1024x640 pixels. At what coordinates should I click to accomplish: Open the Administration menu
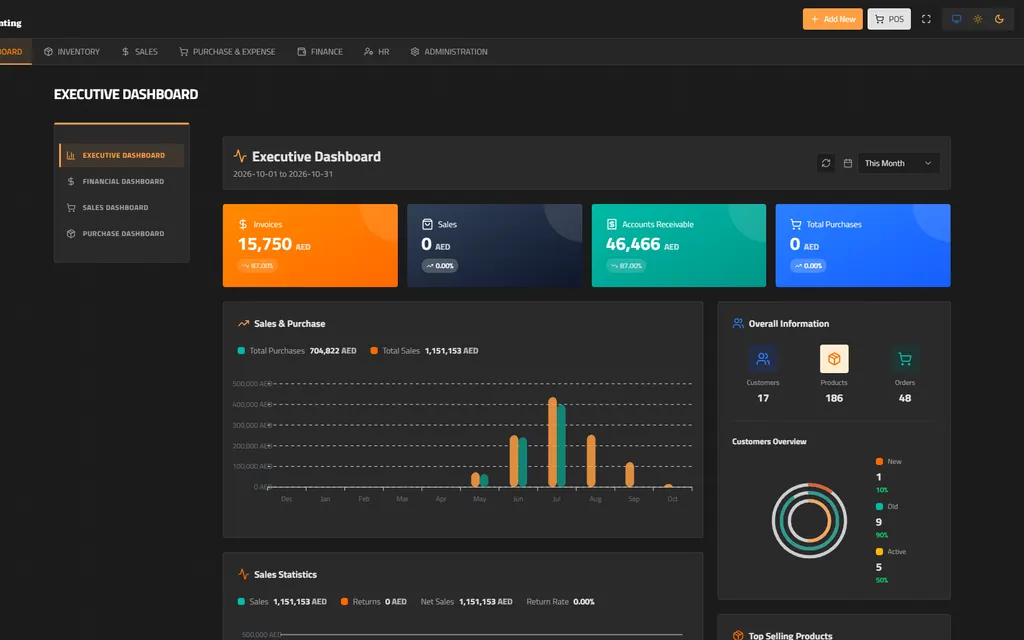[x=449, y=52]
